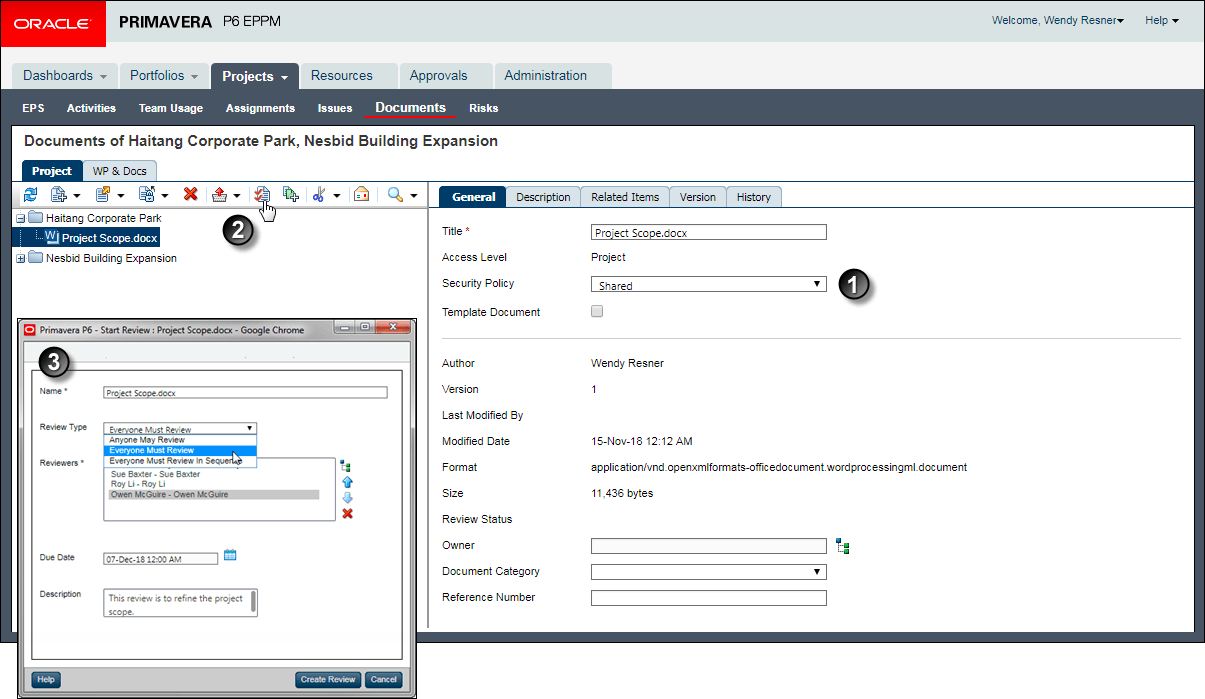This screenshot has width=1205, height=699.
Task: Open the Risks page
Action: [484, 108]
